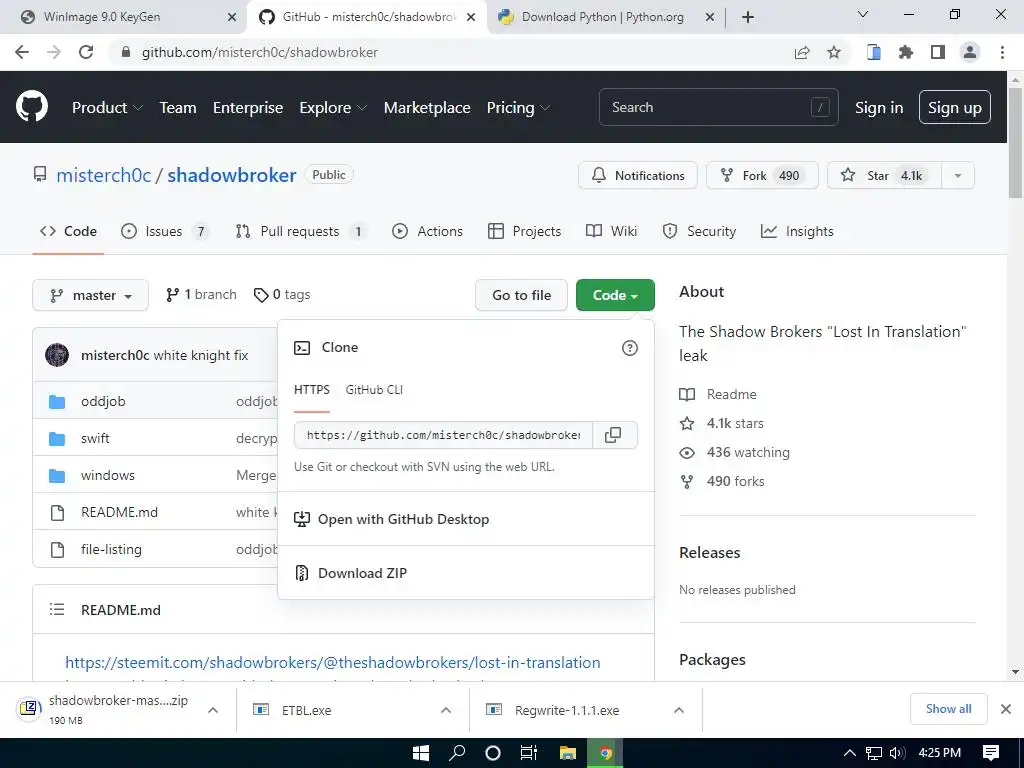Viewport: 1024px width, 768px height.
Task: Click the Sign up button
Action: point(954,107)
